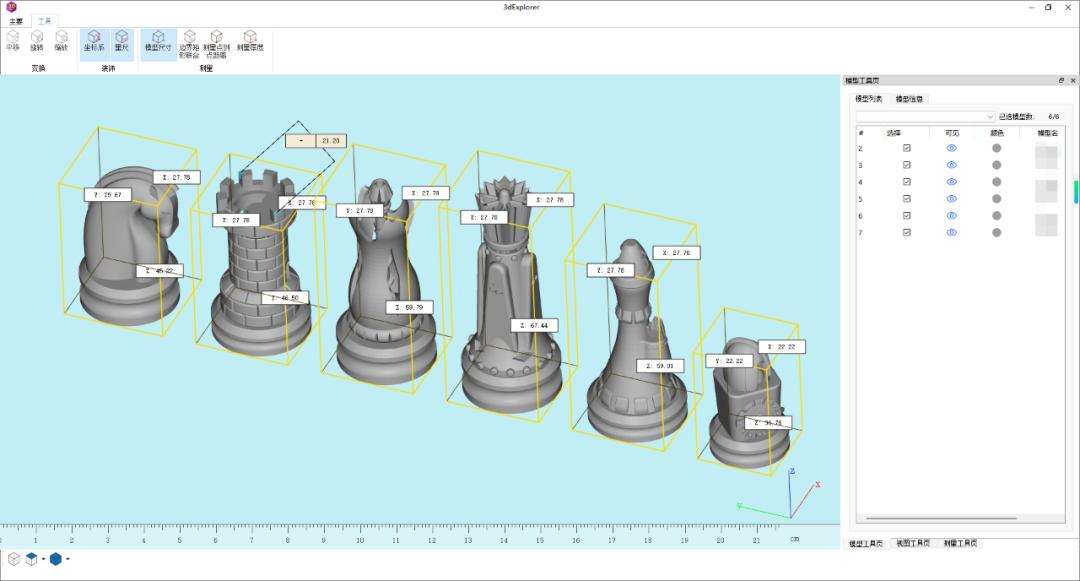Viewport: 1080px width, 581px height.
Task: Toggle visibility of model 7
Action: coord(952,233)
